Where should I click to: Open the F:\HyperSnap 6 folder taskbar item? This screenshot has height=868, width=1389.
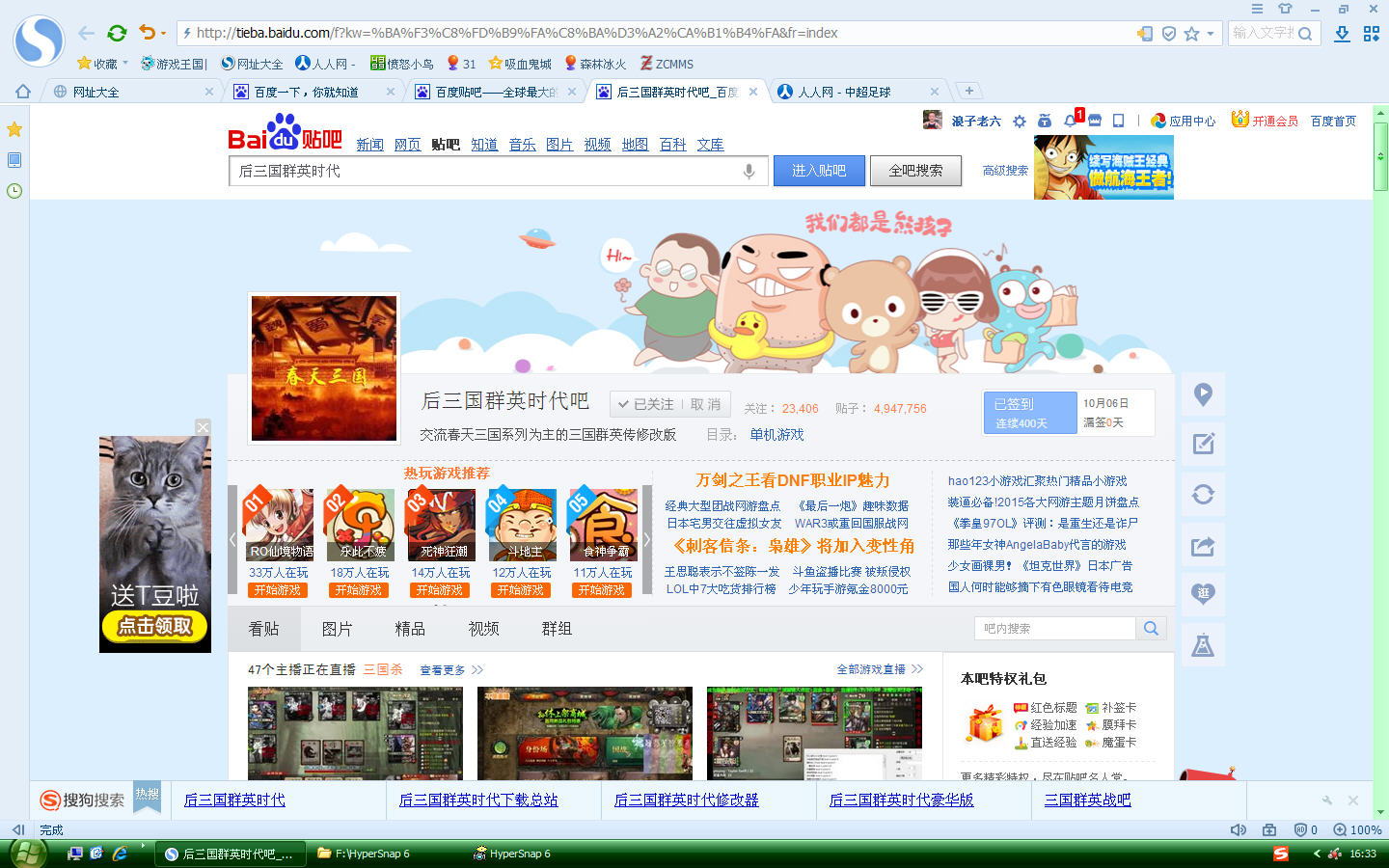365,854
